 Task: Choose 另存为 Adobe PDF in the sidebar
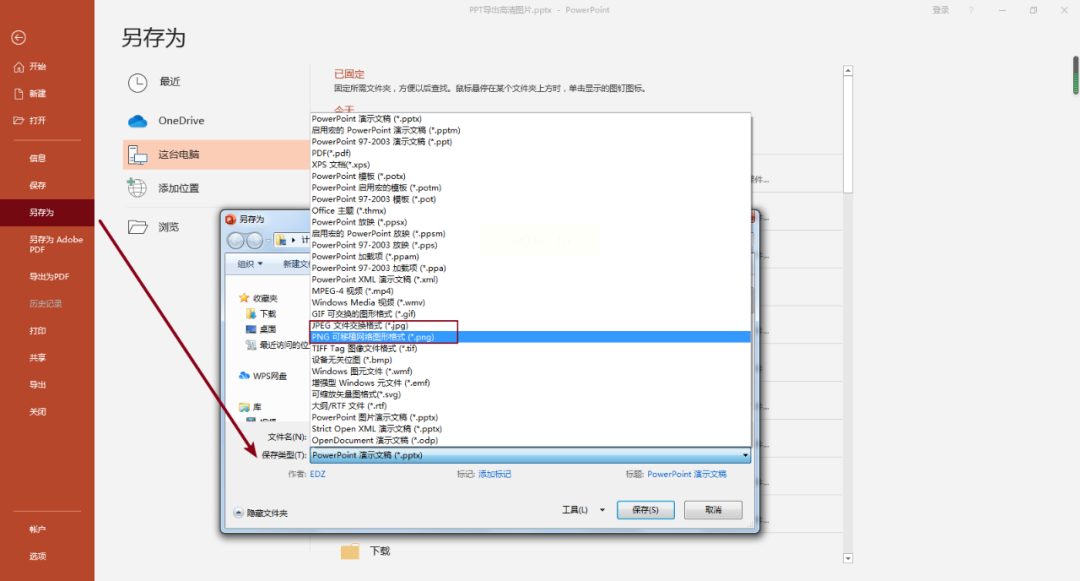pyautogui.click(x=56, y=244)
